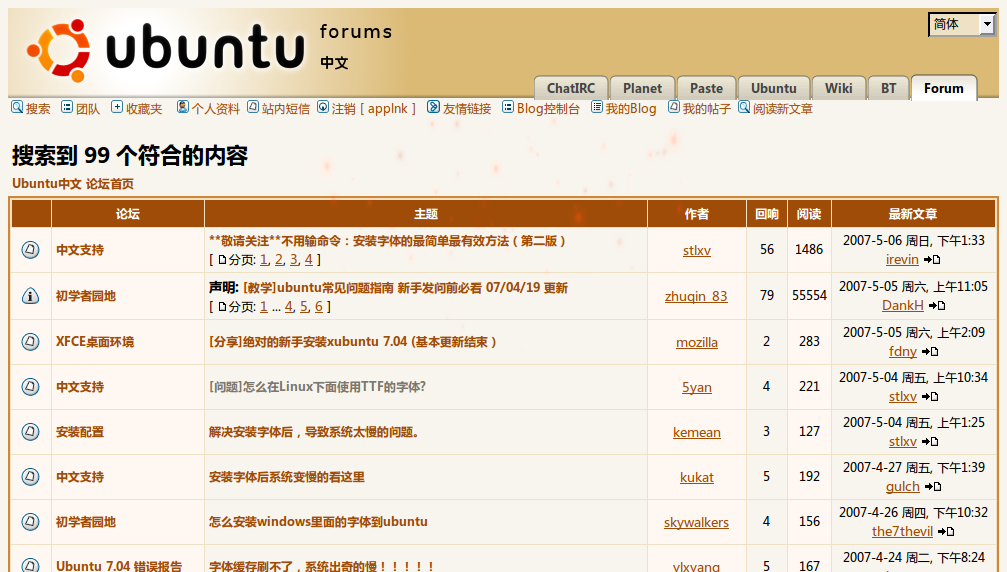Viewport: 1007px width, 572px height.
Task: Open latest poster irevin's profile
Action: [902, 259]
